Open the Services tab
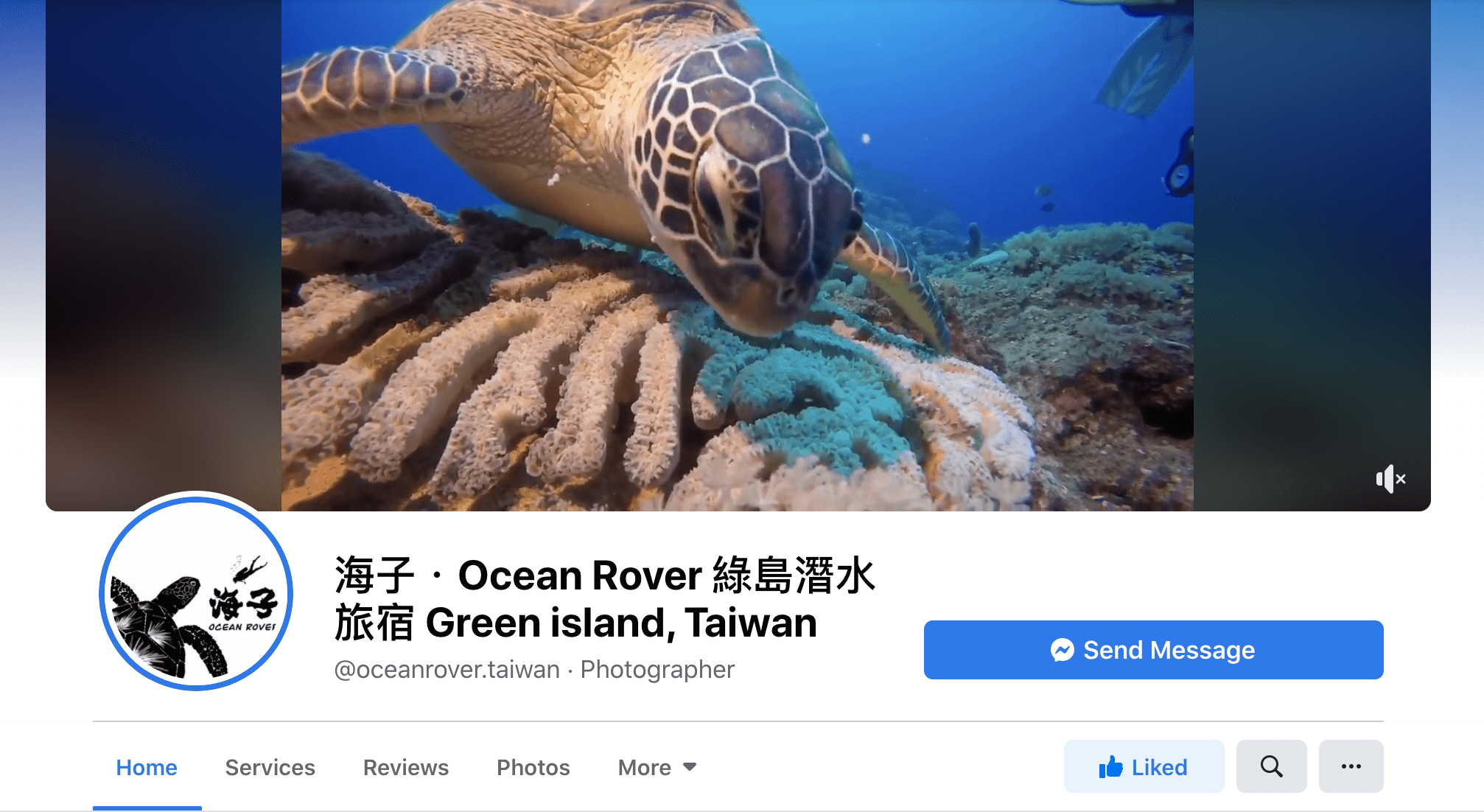Screen dimensions: 1484x812 pos(270,767)
